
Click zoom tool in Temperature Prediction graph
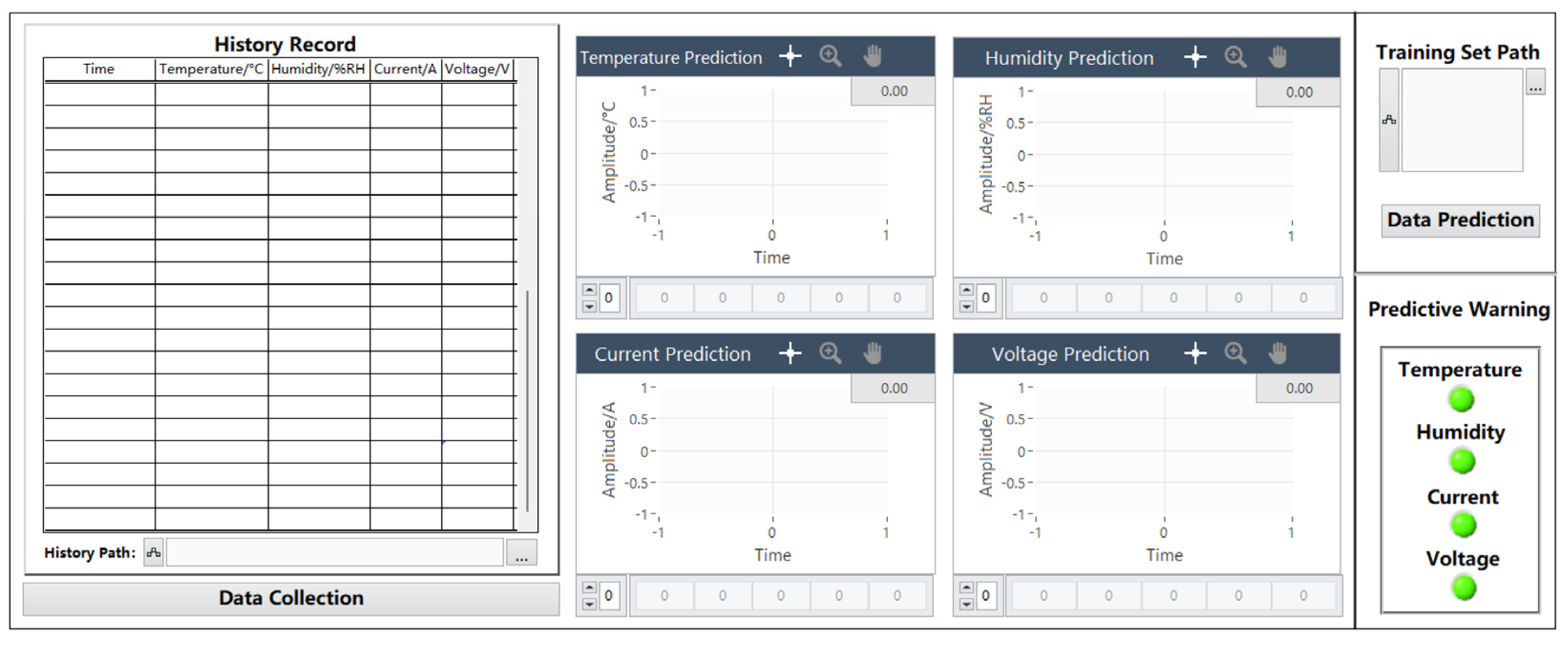point(830,57)
